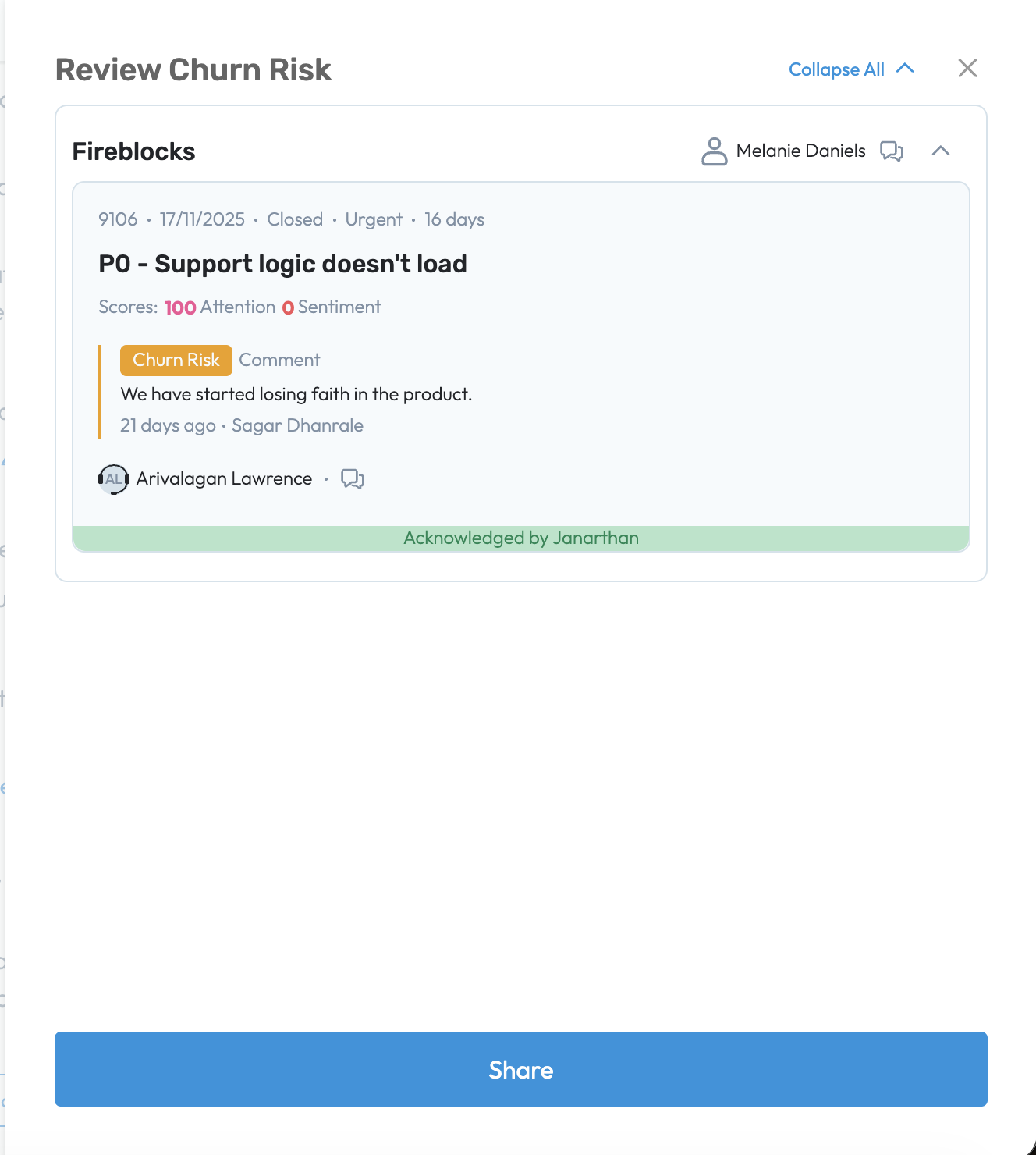1036x1155 pixels.
Task: Click the 0 Sentiment score
Action: tap(332, 307)
